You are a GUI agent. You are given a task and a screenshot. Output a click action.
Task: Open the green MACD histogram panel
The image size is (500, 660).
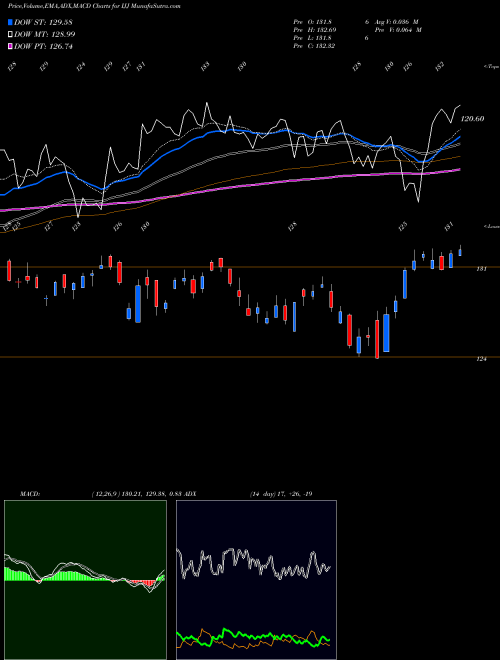tap(85, 580)
